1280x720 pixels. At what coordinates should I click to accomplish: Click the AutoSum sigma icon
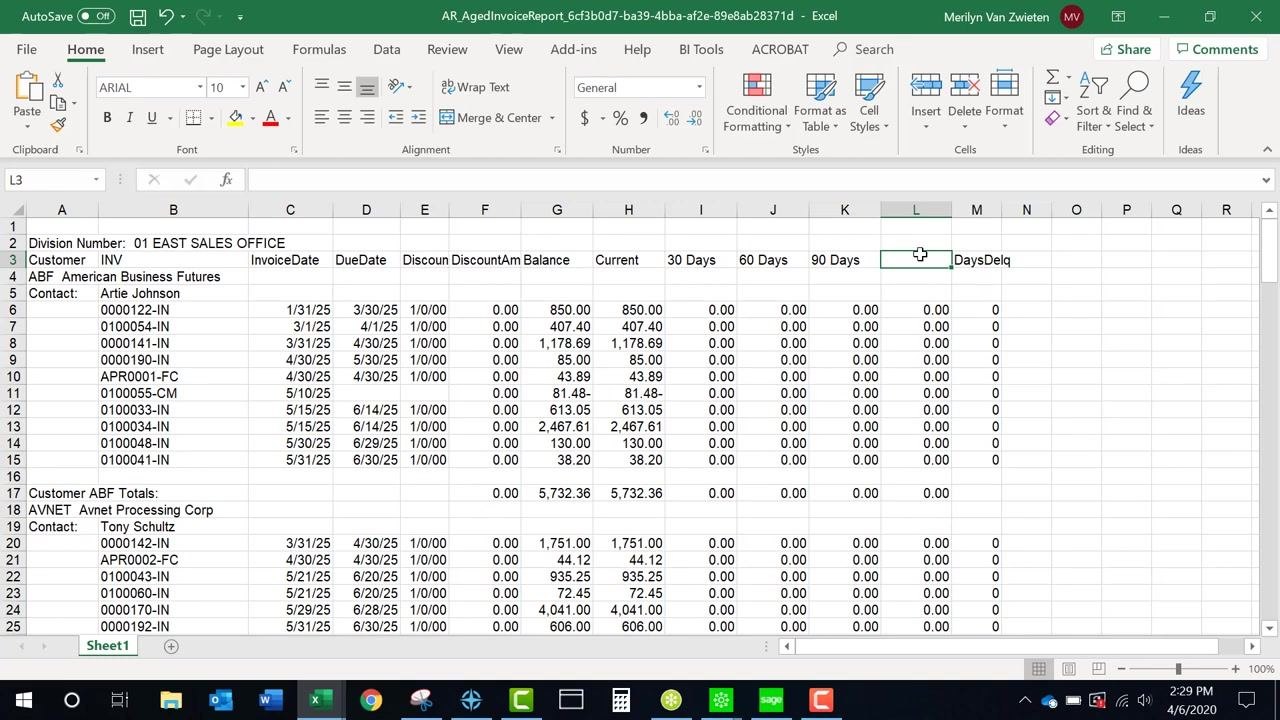point(1052,77)
